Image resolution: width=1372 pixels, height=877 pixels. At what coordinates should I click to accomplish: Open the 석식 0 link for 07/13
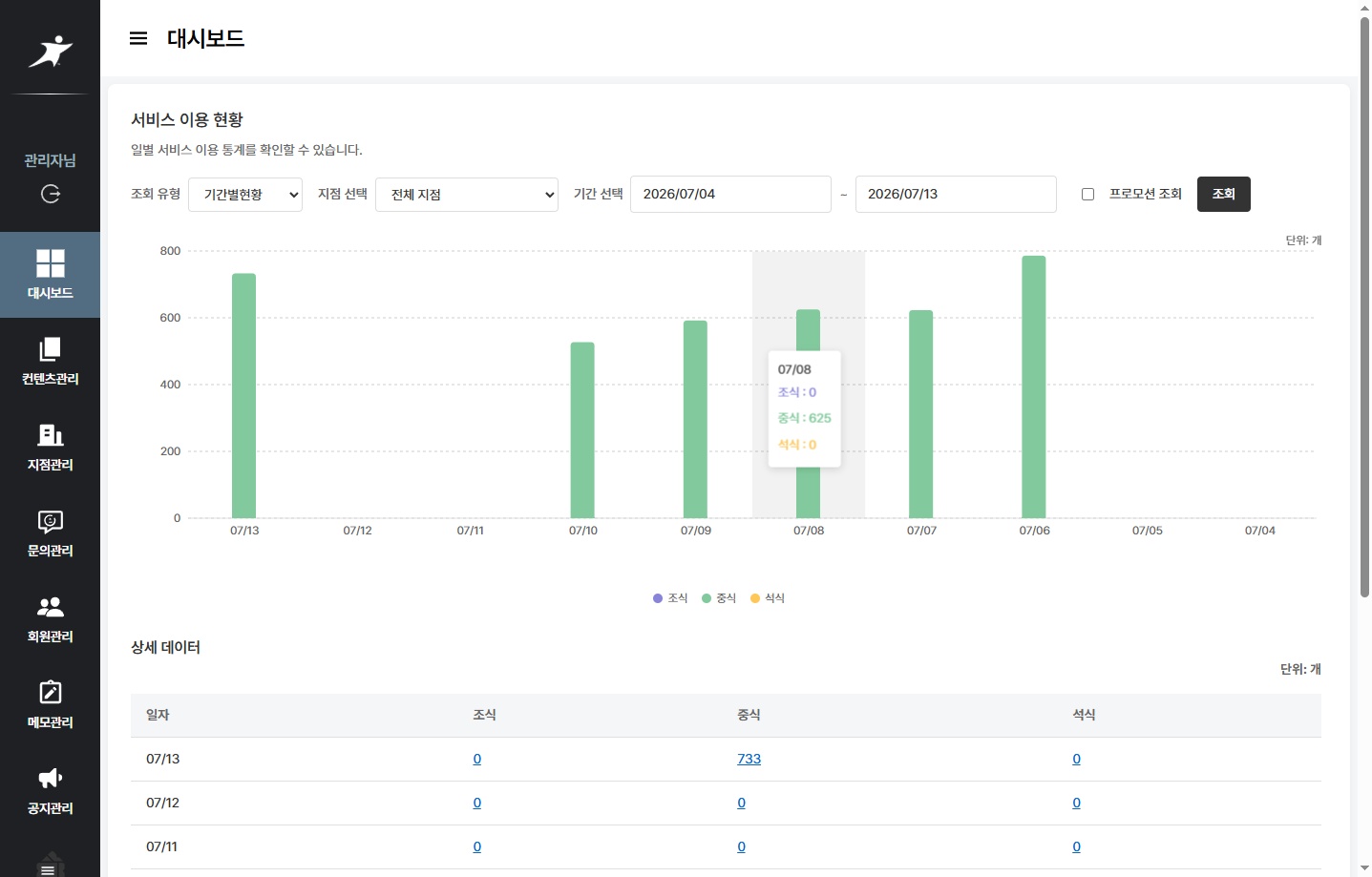pos(1077,759)
